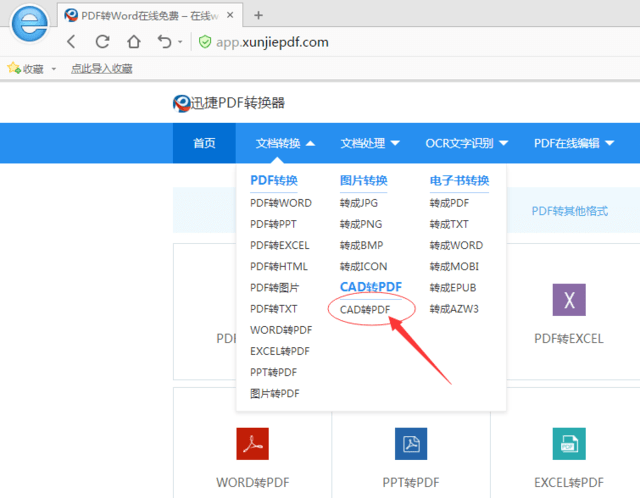Viewport: 640px width, 498px height.
Task: Select 转成PNG option
Action: point(361,224)
